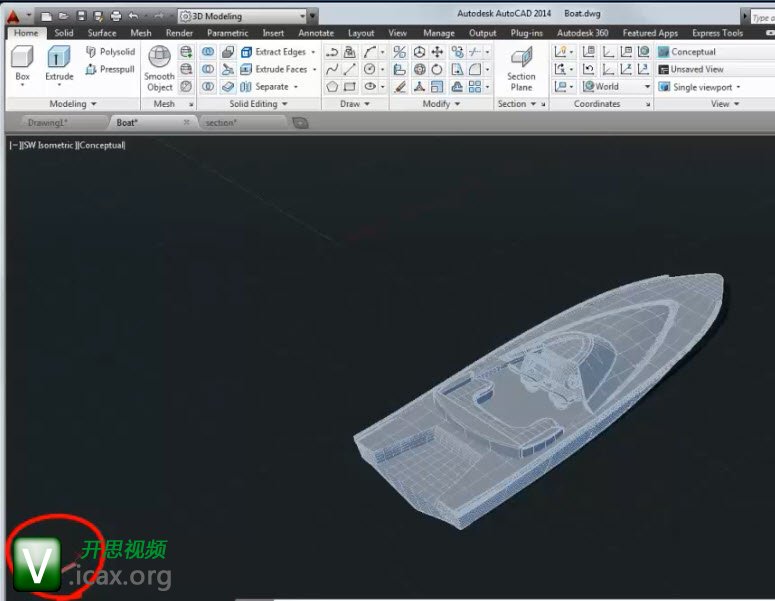Switch to the section* drawing tab
Image resolution: width=775 pixels, height=601 pixels.
[221, 122]
